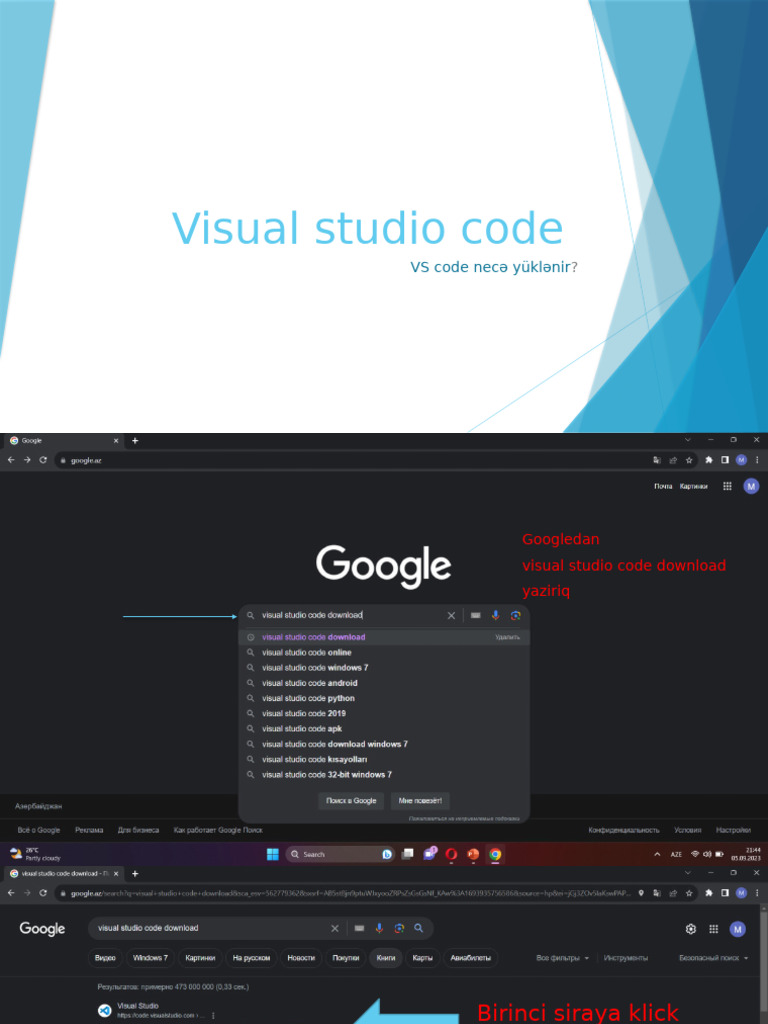The height and width of the screenshot is (1024, 768).
Task: Click the Мне повезёт! button
Action: point(420,801)
